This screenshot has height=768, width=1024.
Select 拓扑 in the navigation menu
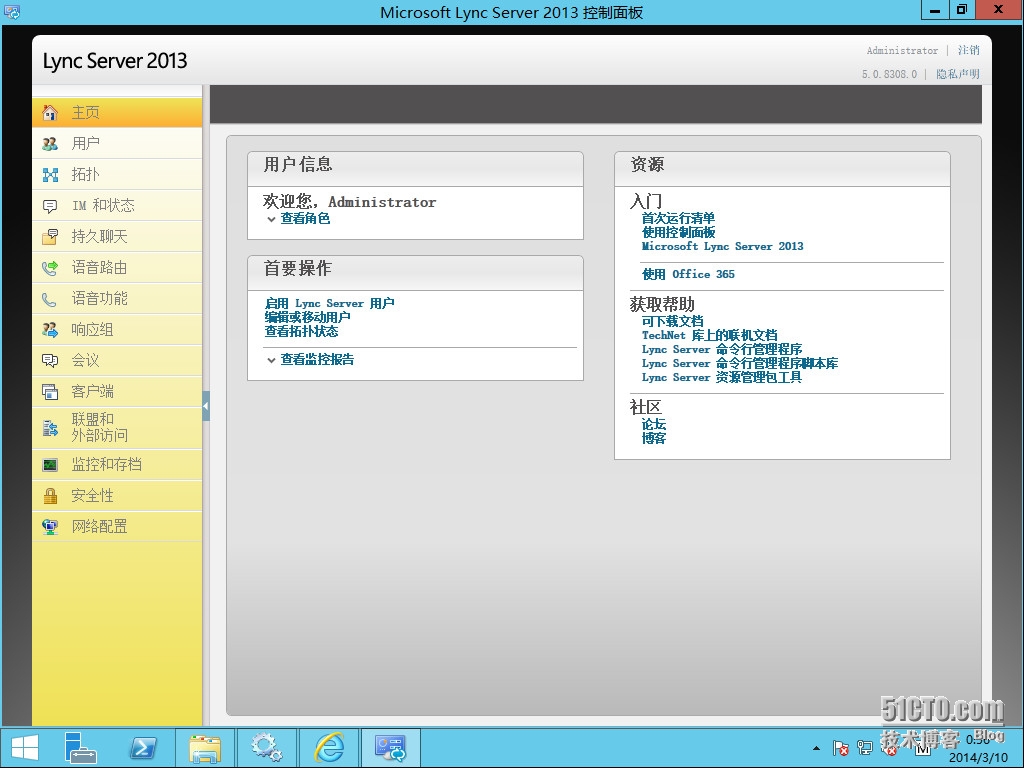click(117, 174)
